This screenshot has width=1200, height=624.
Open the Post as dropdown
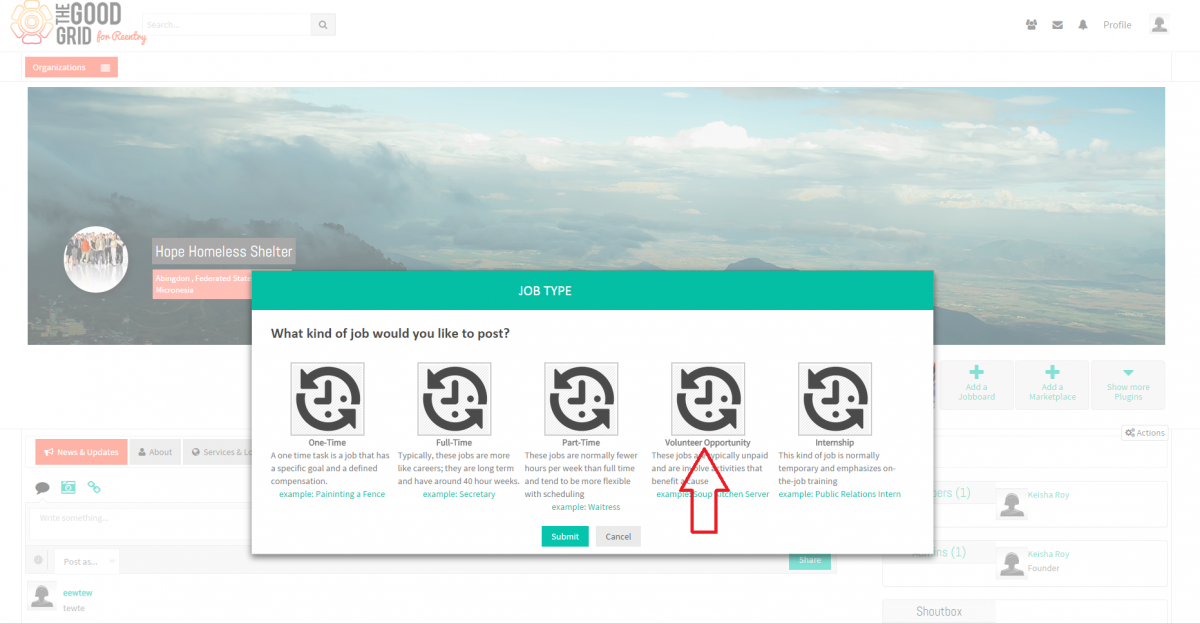(x=86, y=562)
